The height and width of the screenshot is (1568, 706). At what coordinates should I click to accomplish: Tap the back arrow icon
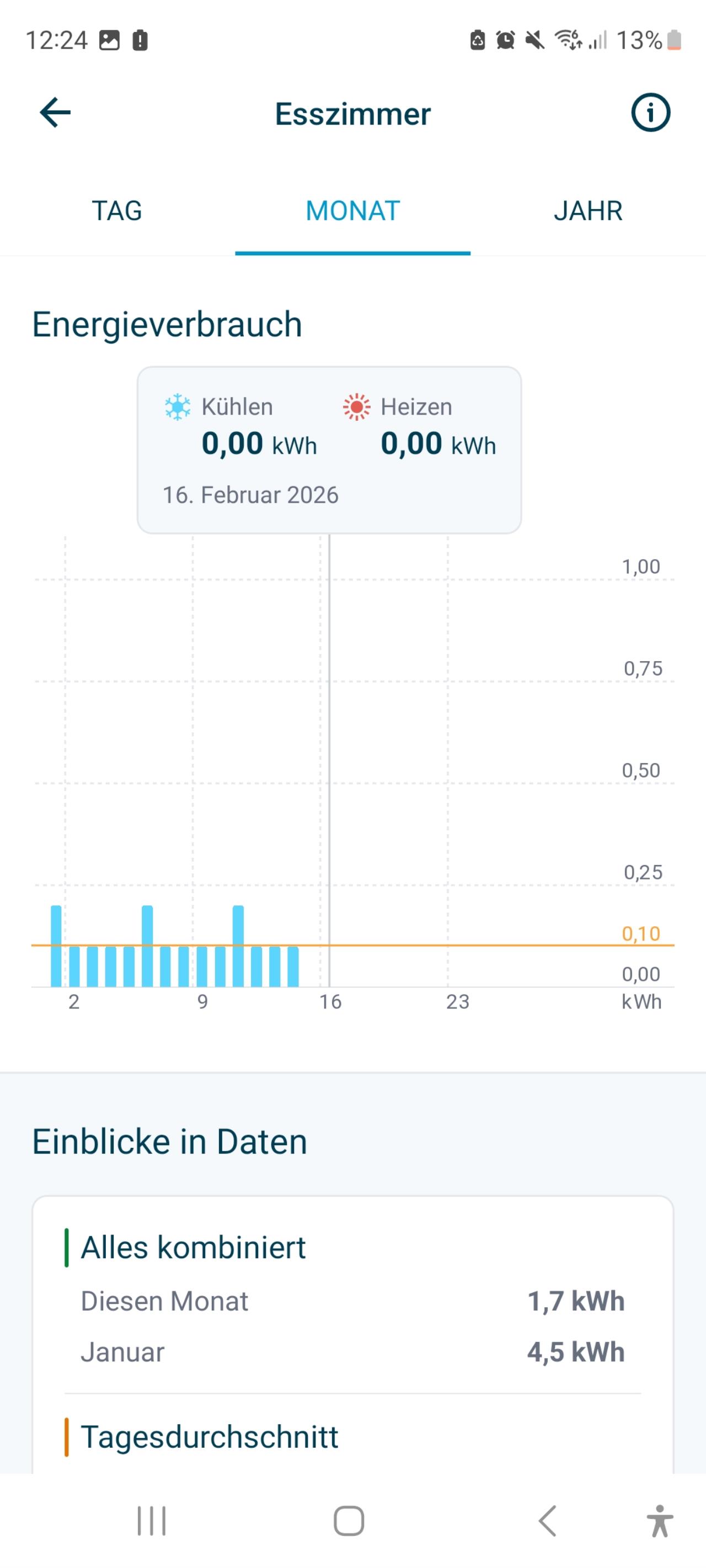tap(55, 113)
